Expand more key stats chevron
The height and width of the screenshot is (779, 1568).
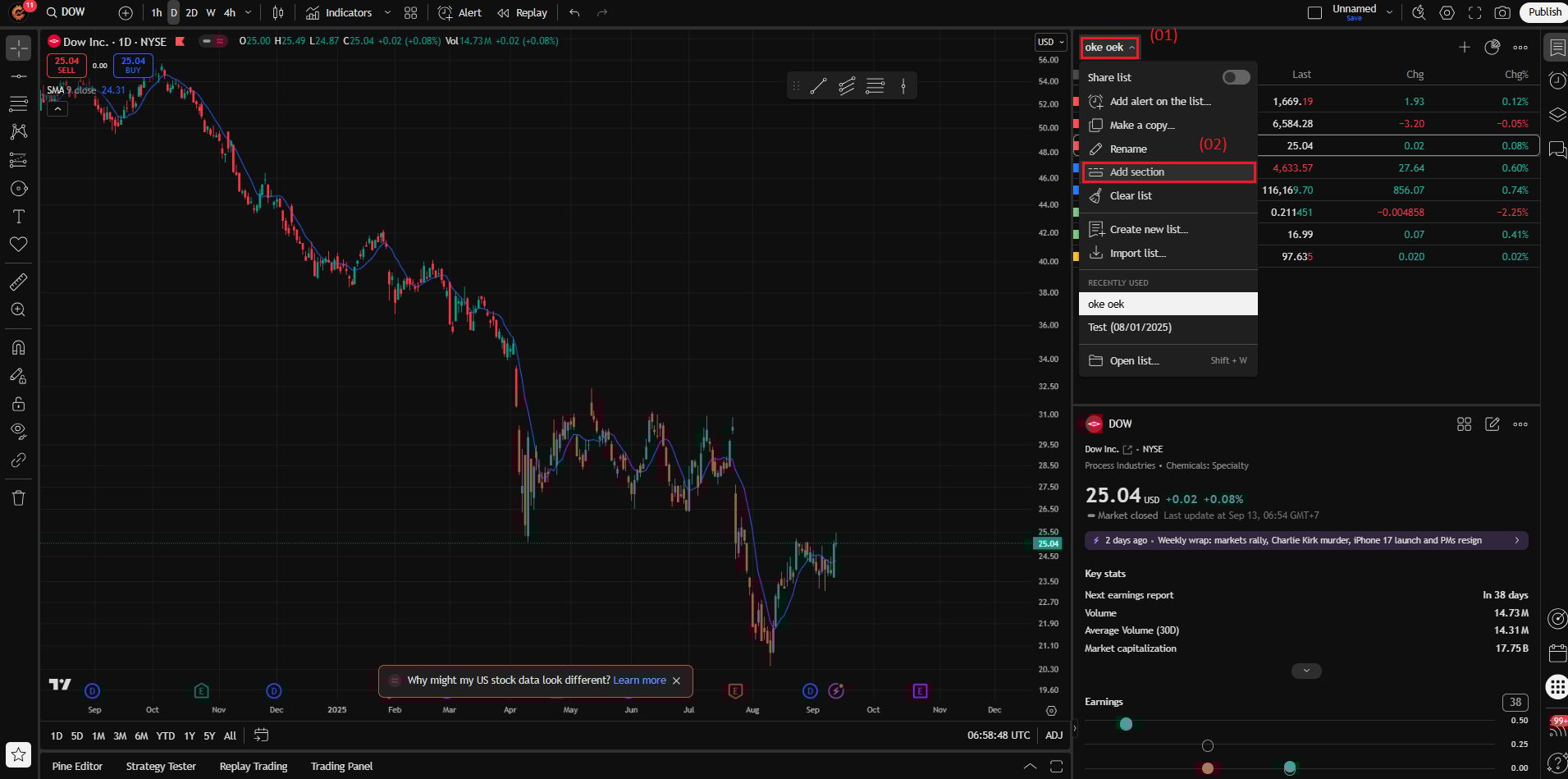pyautogui.click(x=1306, y=671)
